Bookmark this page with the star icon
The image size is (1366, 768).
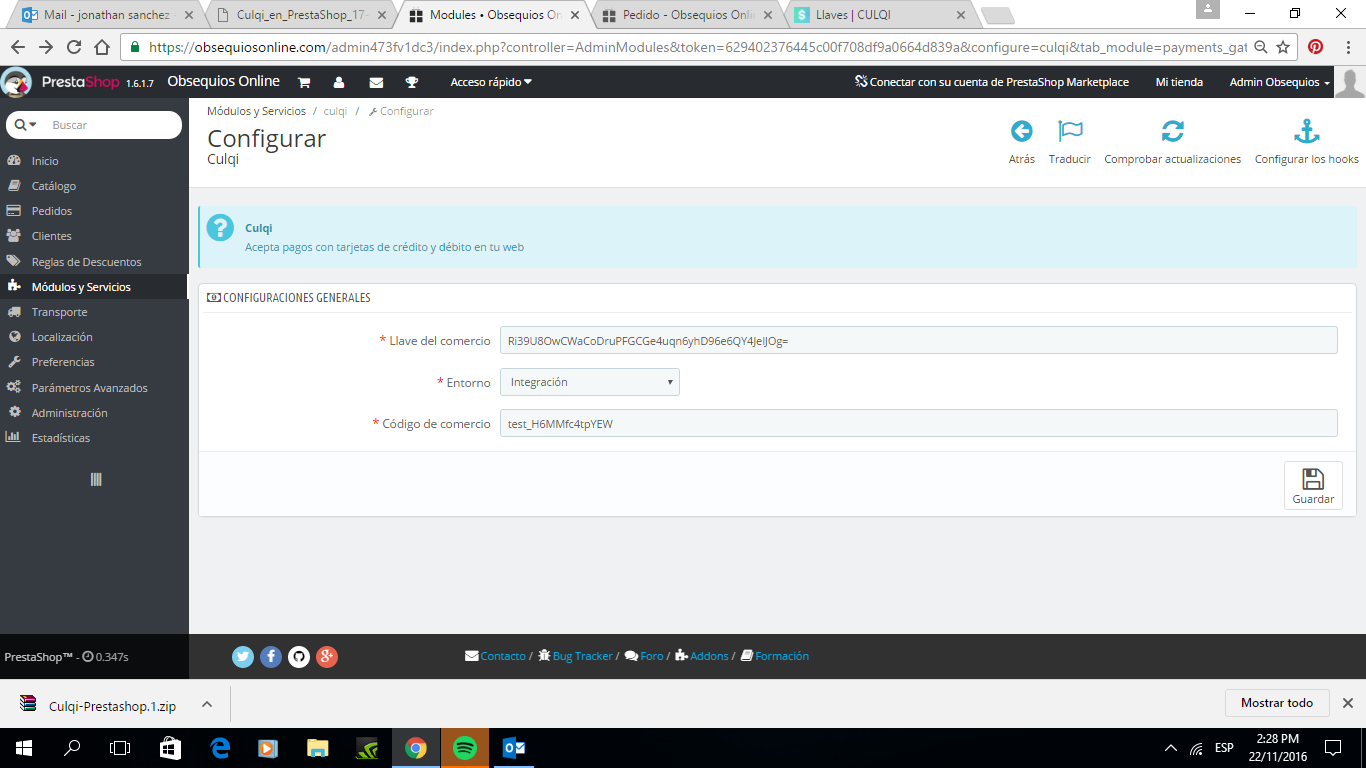click(1283, 47)
